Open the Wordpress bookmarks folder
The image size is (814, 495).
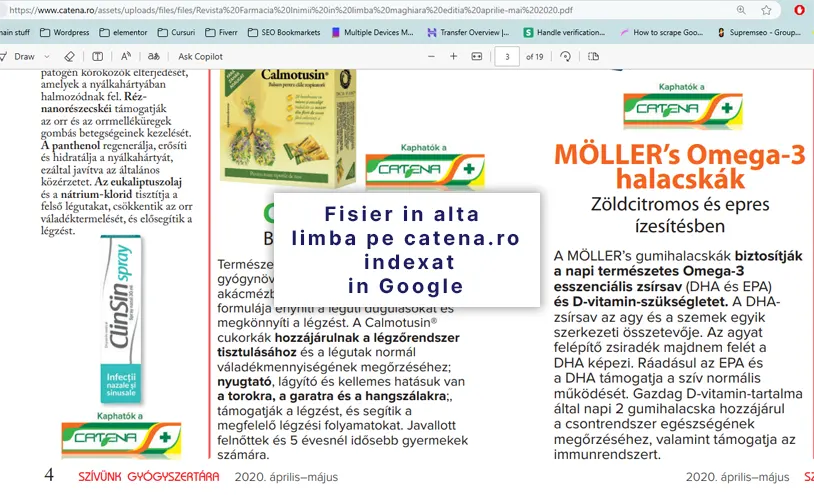coord(66,32)
